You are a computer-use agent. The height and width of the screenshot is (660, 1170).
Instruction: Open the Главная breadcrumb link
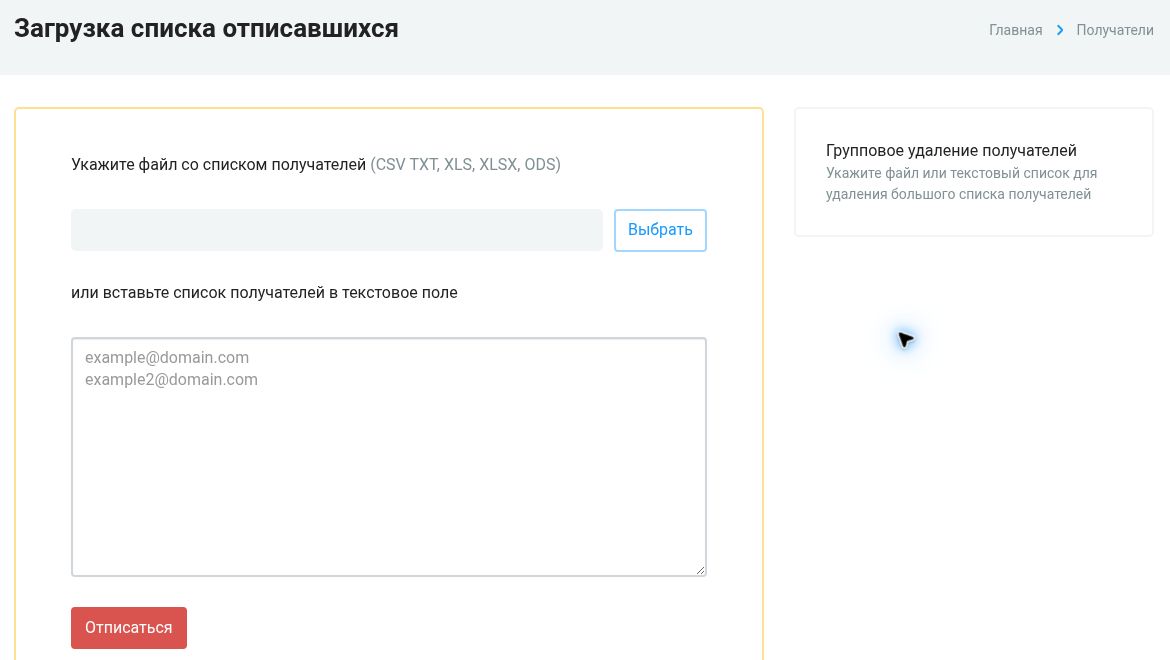[1016, 30]
